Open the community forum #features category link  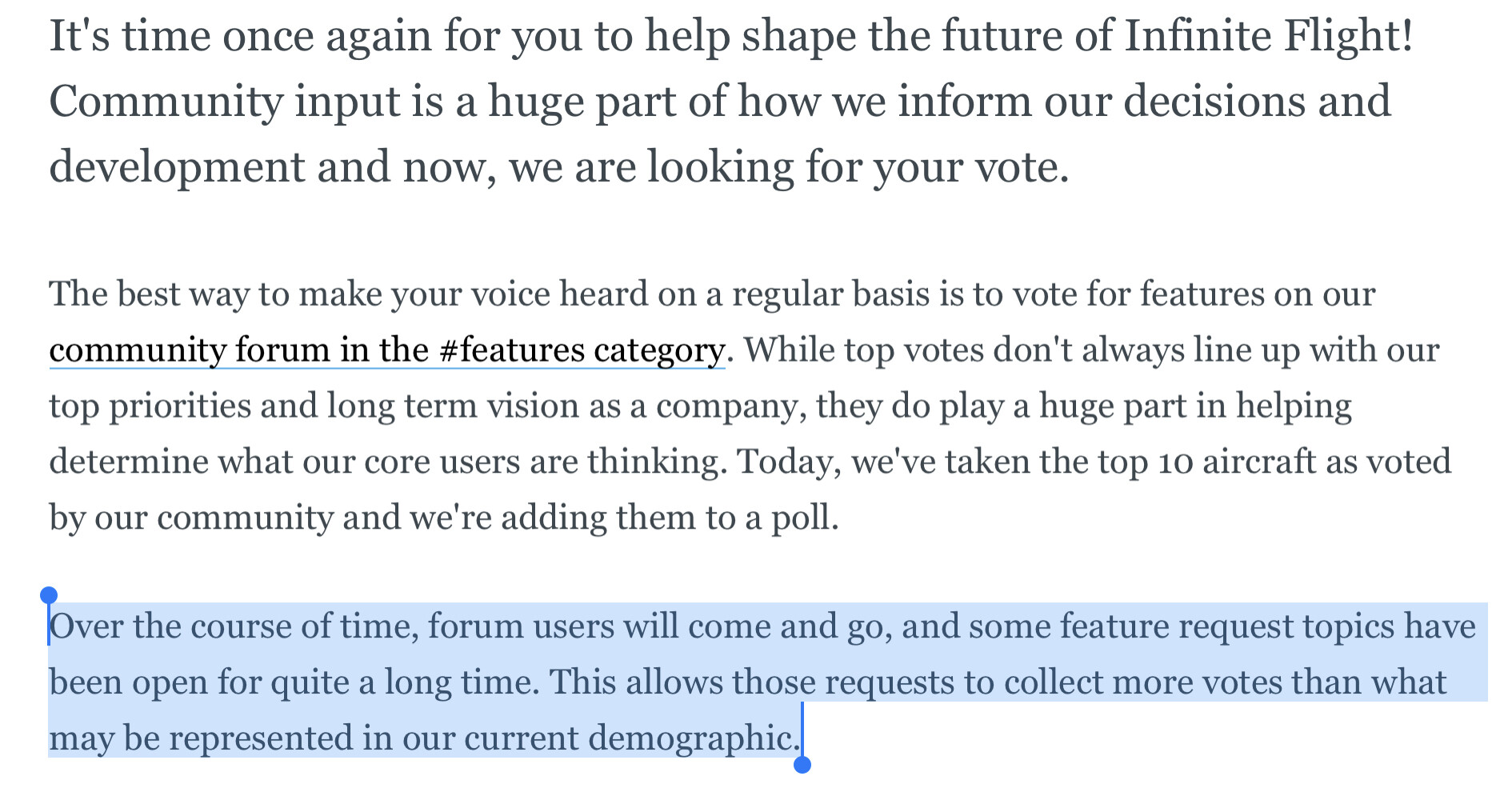(386, 350)
